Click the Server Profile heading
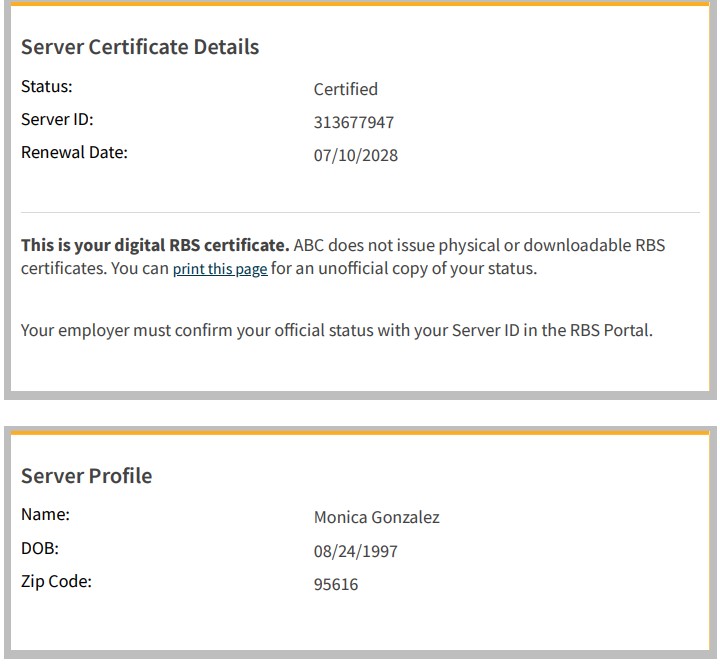 click(87, 475)
